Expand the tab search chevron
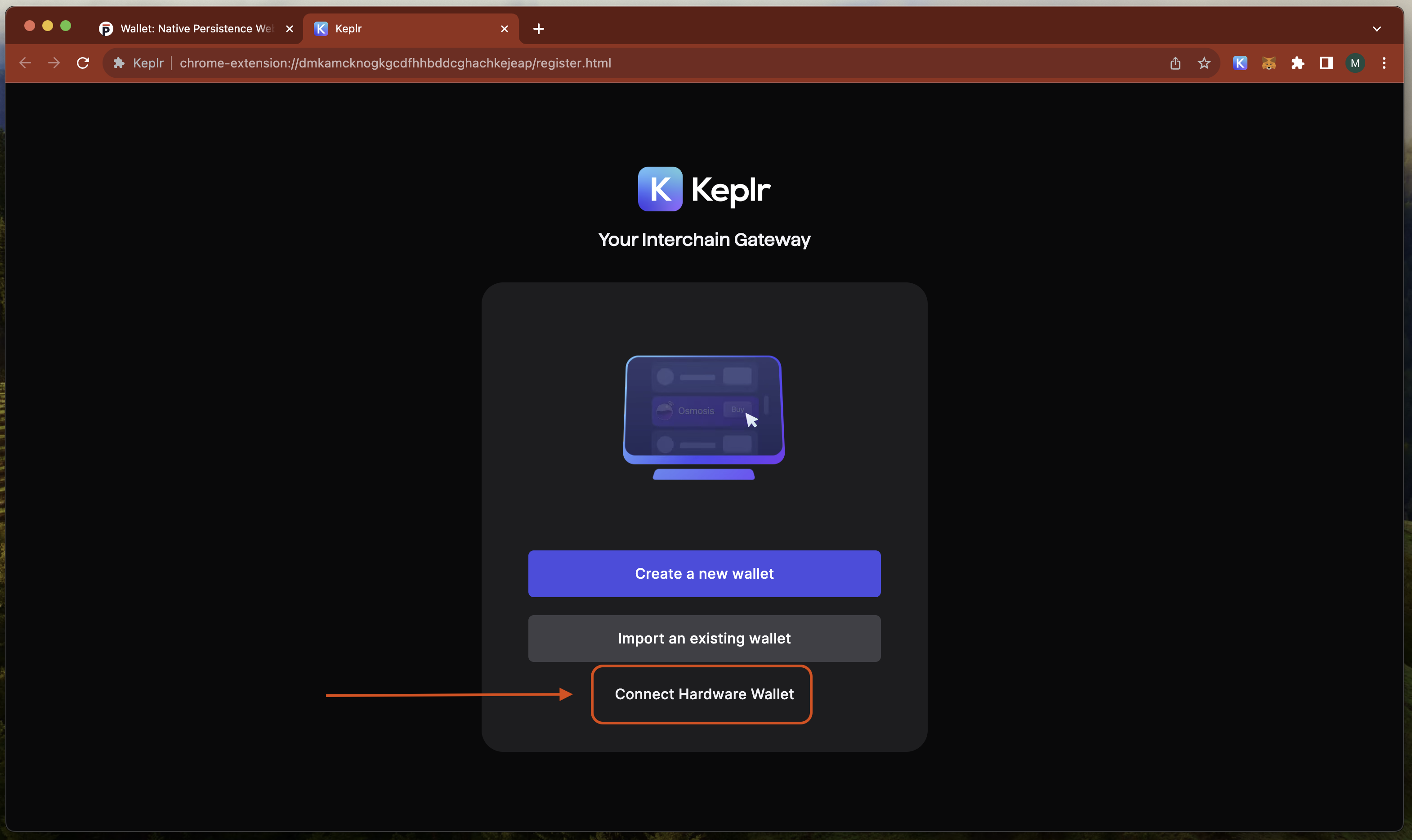This screenshot has height=840, width=1412. [x=1376, y=28]
